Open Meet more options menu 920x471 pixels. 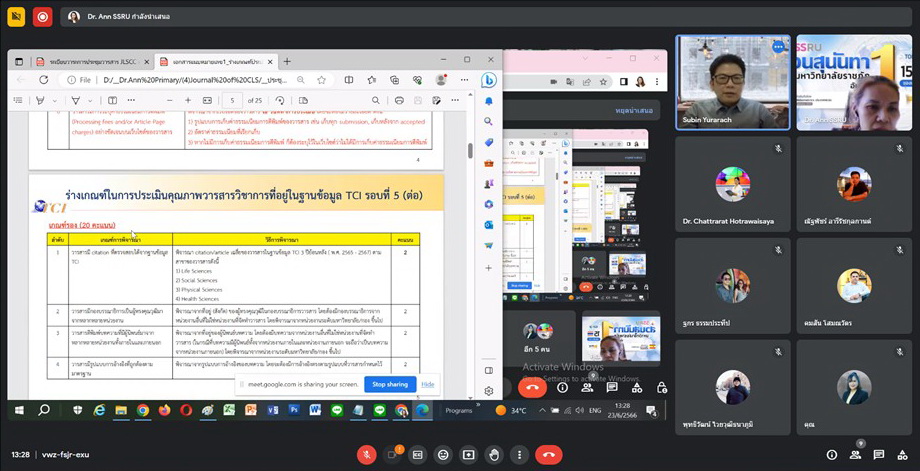(519, 455)
